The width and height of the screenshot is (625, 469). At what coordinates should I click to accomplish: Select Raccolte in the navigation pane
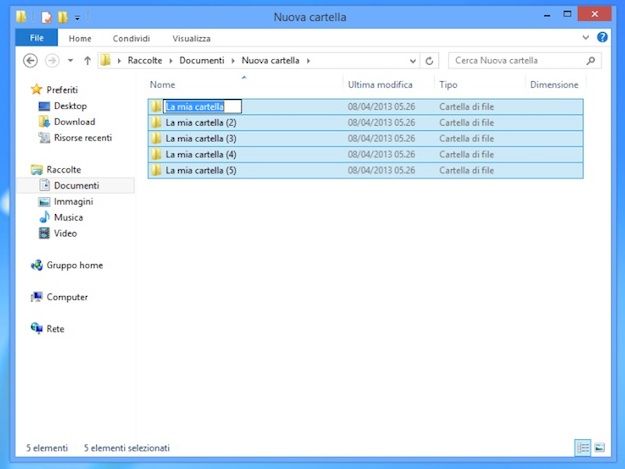[x=63, y=170]
